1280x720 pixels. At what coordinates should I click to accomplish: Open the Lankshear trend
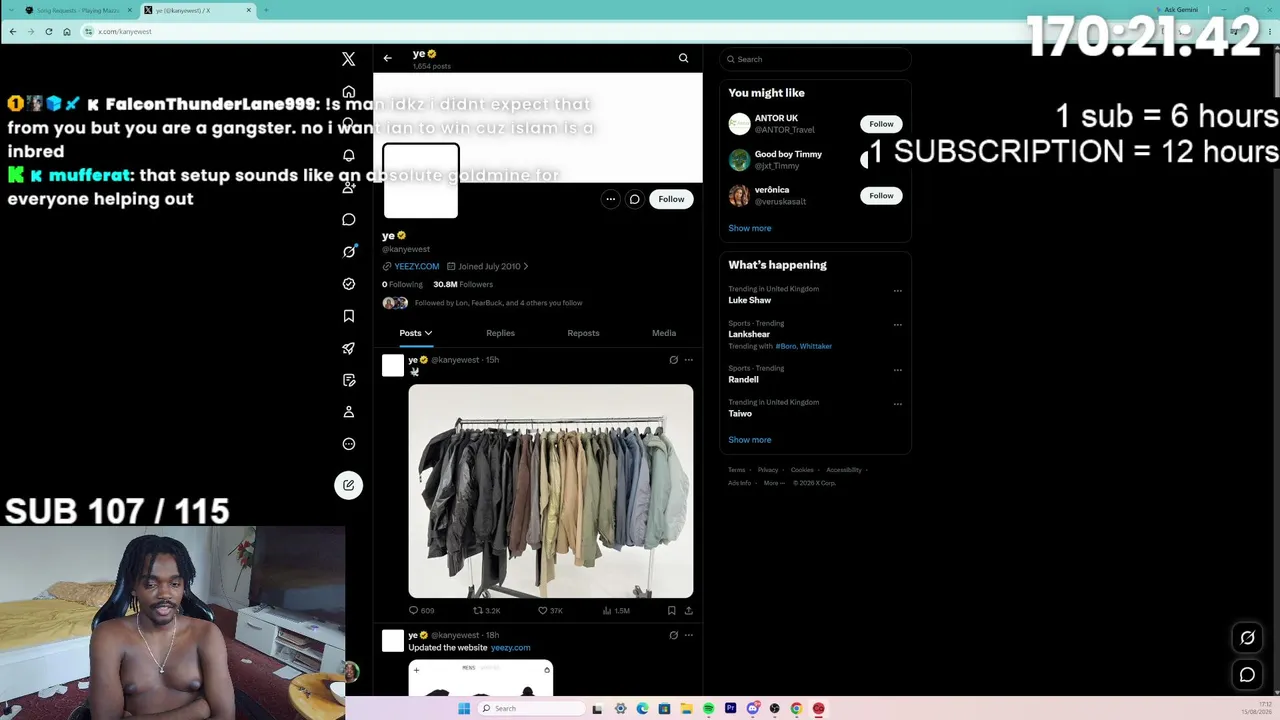pyautogui.click(x=749, y=334)
